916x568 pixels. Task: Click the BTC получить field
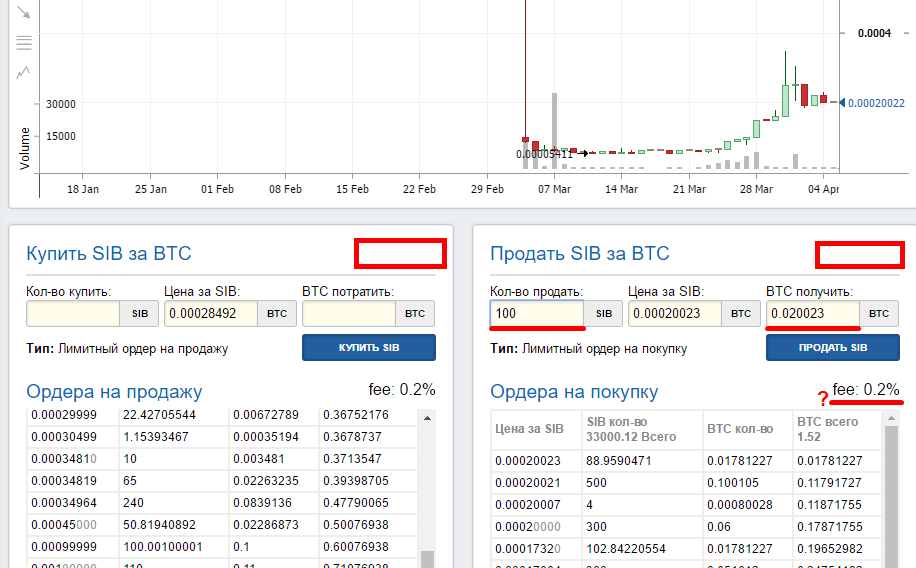[813, 313]
